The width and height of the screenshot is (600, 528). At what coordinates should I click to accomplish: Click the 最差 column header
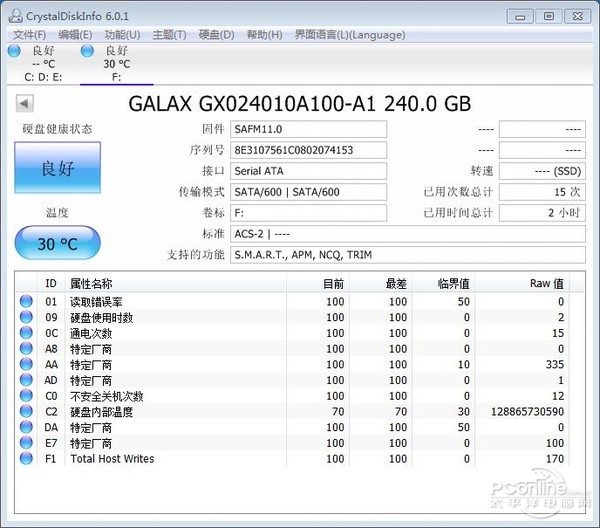tap(381, 284)
